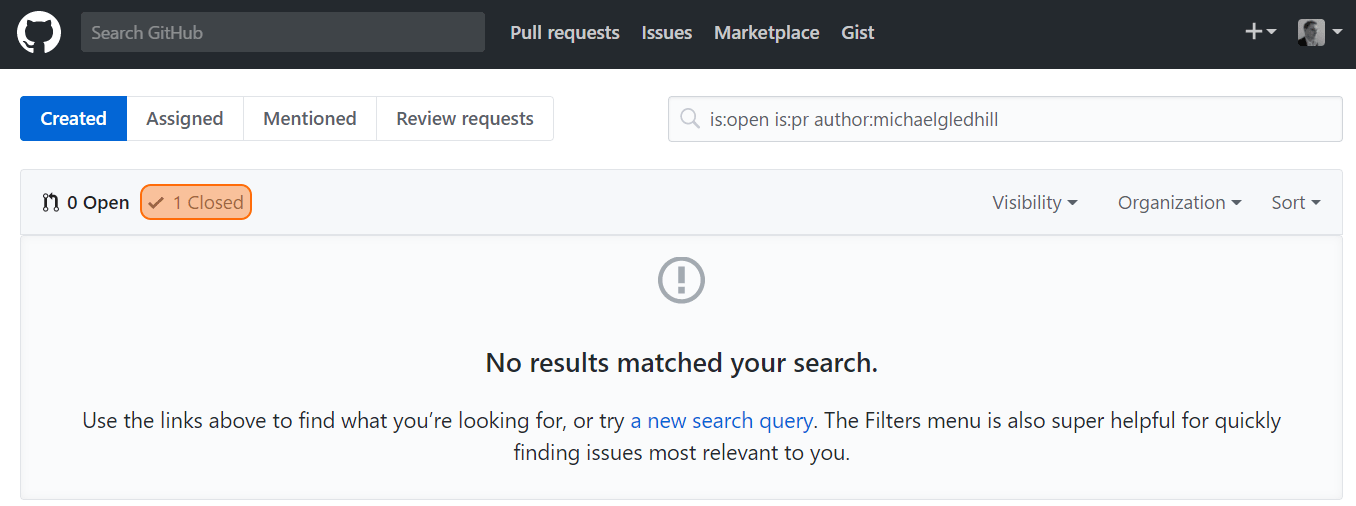Focus the Search GitHub field
This screenshot has height=506, width=1356.
283,32
